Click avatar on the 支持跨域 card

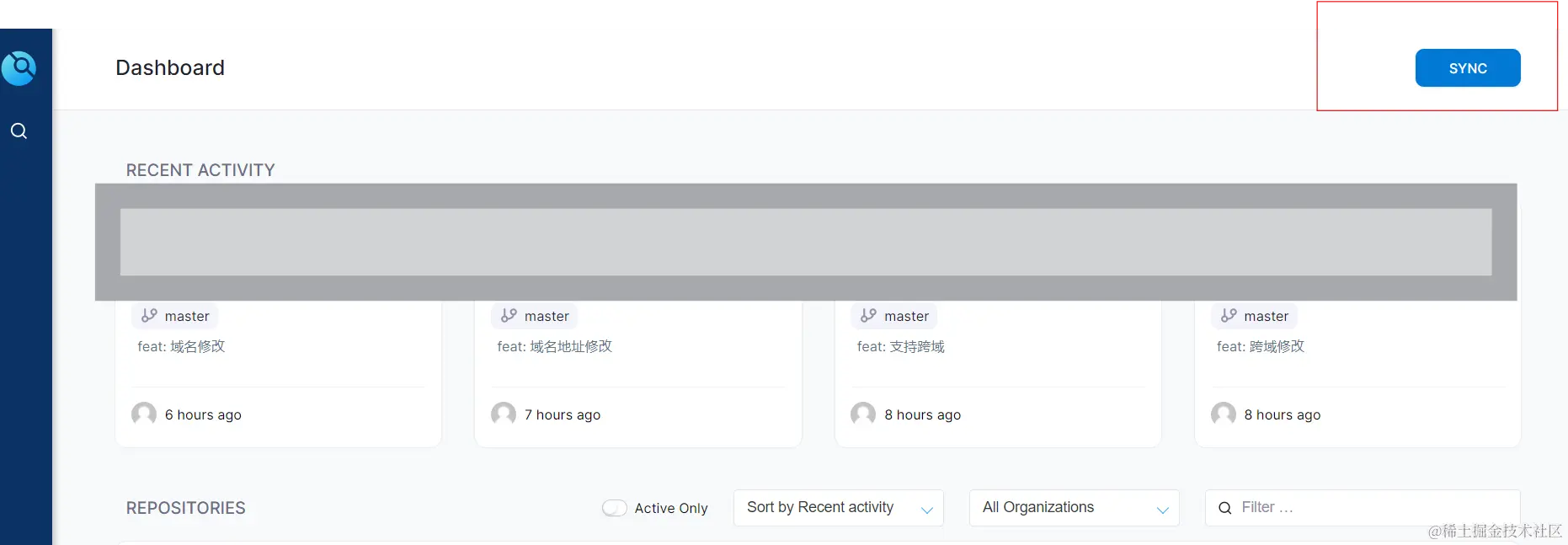click(863, 414)
